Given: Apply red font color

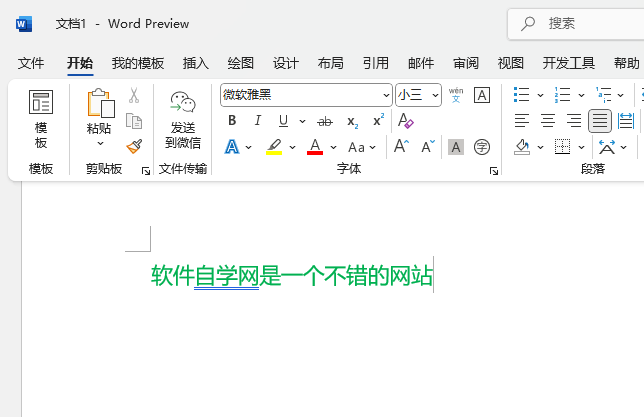Looking at the screenshot, I should pos(315,147).
